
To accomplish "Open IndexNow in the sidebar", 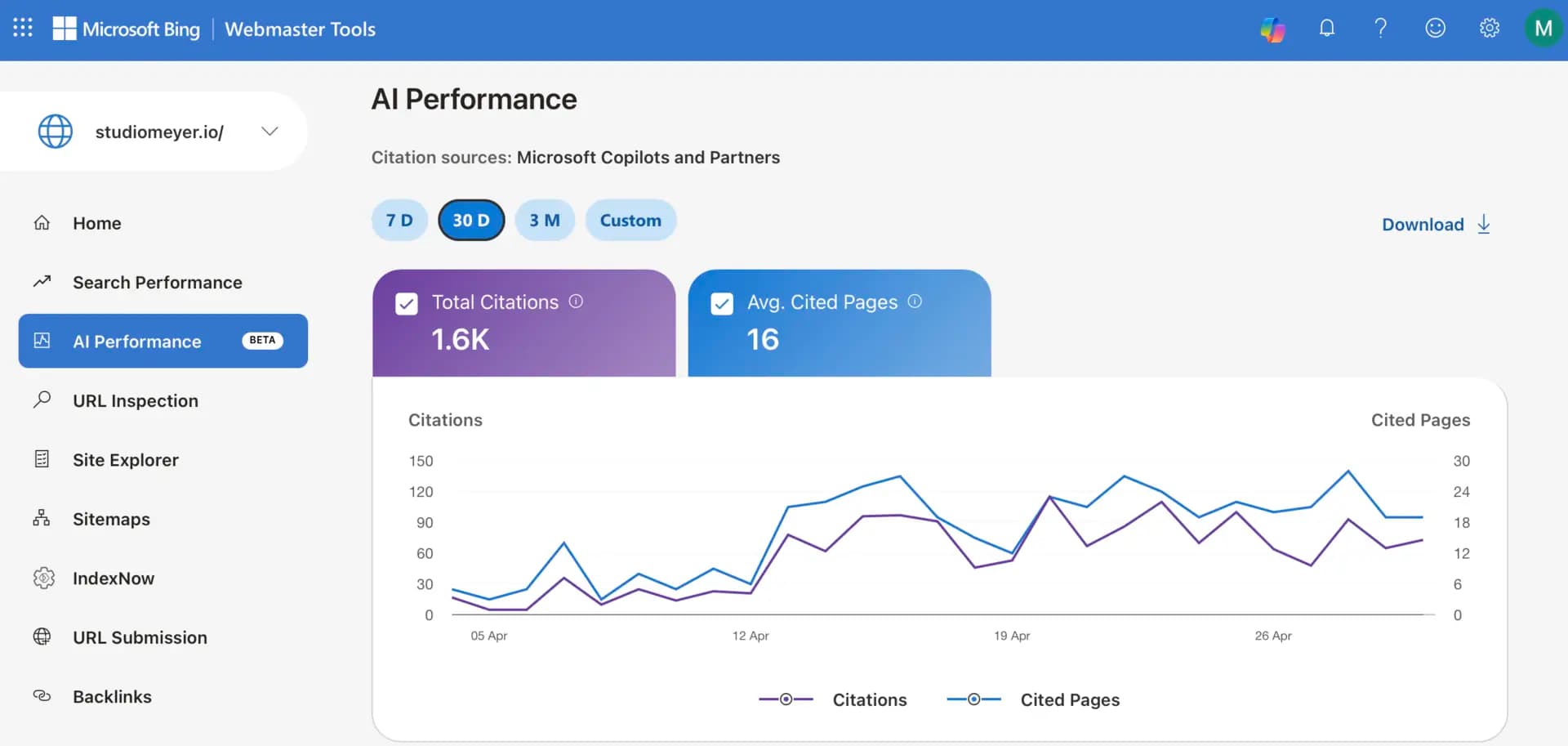I will click(x=163, y=578).
